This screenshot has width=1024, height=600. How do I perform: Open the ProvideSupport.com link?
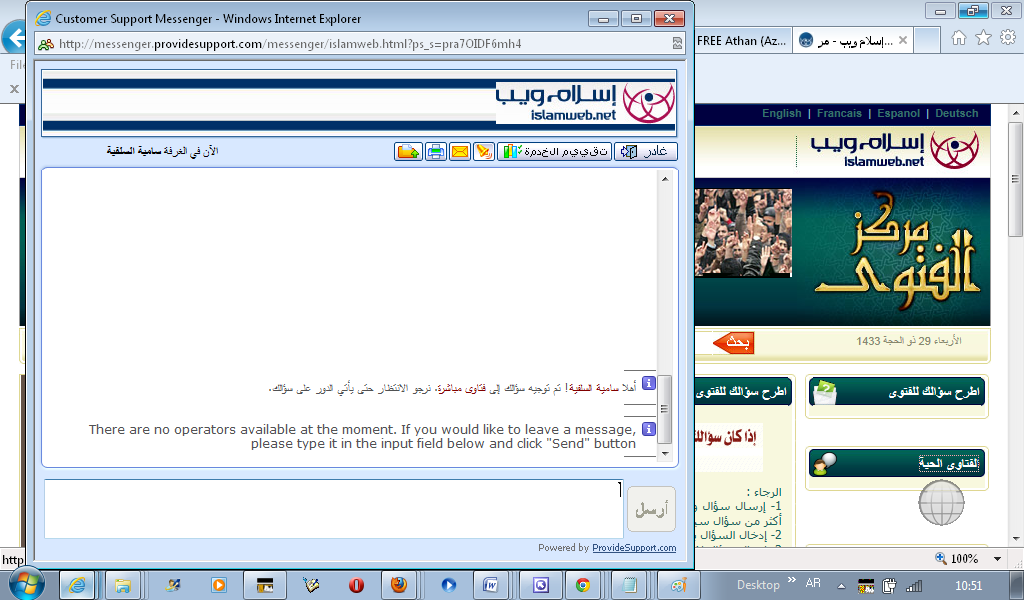coord(633,548)
